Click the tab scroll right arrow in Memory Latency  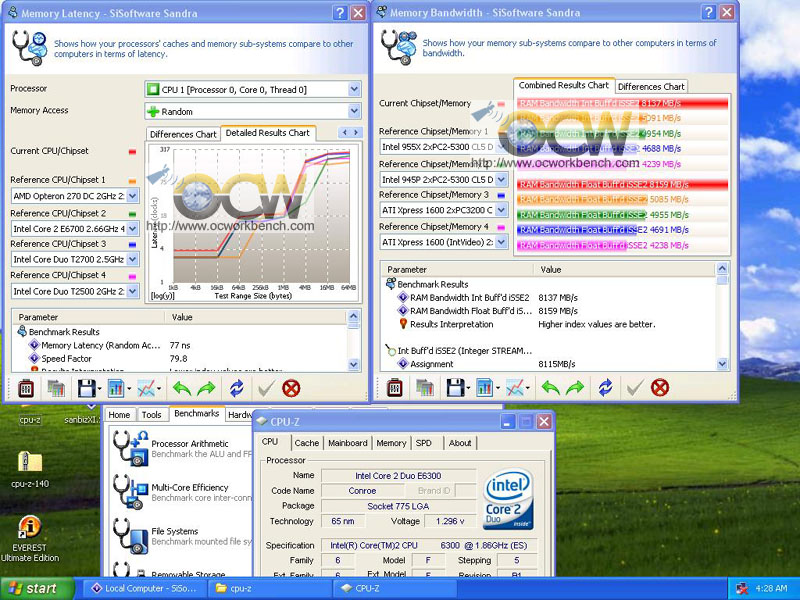tap(356, 133)
